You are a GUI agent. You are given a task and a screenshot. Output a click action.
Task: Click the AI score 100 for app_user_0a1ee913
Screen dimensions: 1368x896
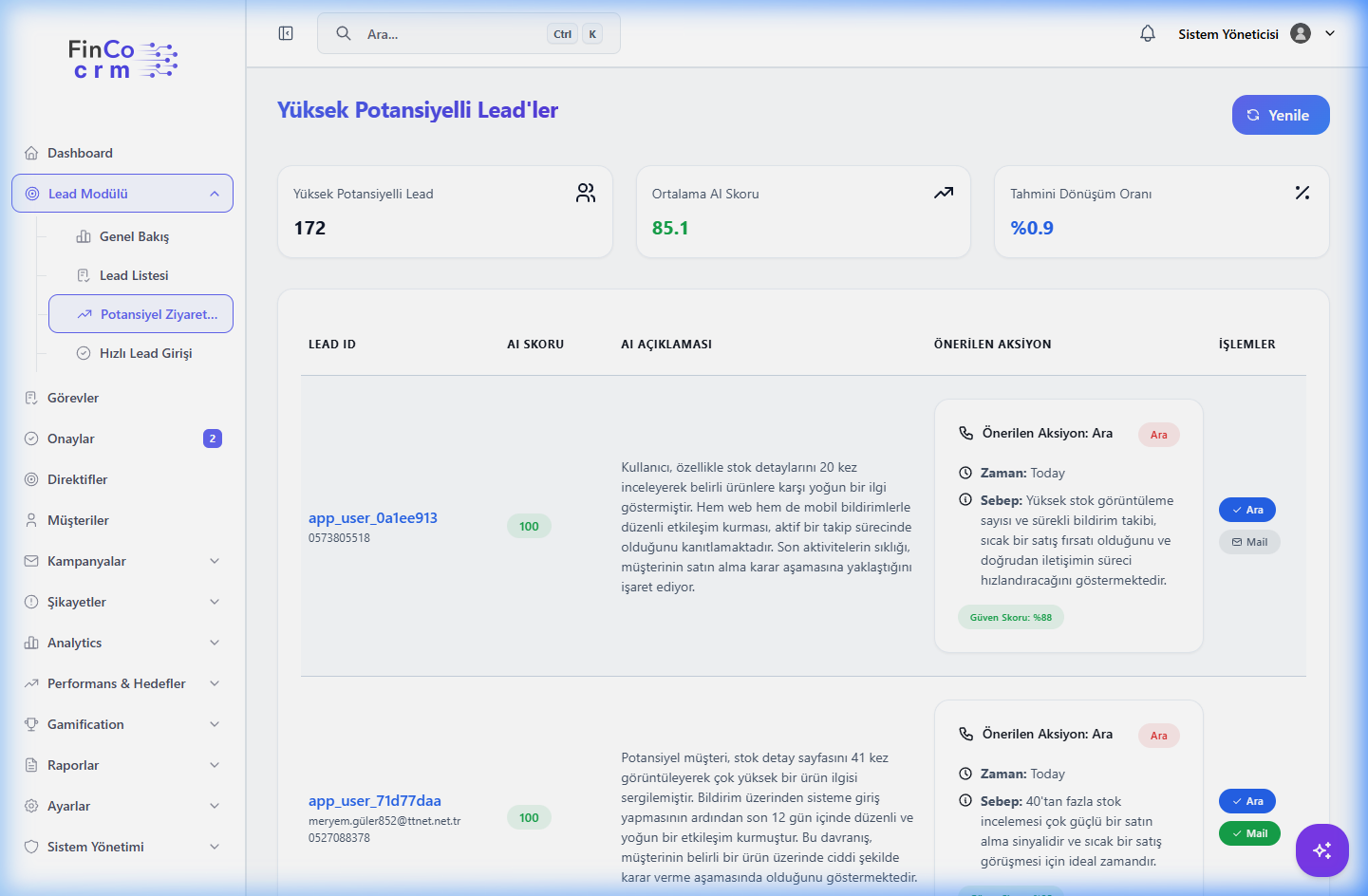pos(529,526)
